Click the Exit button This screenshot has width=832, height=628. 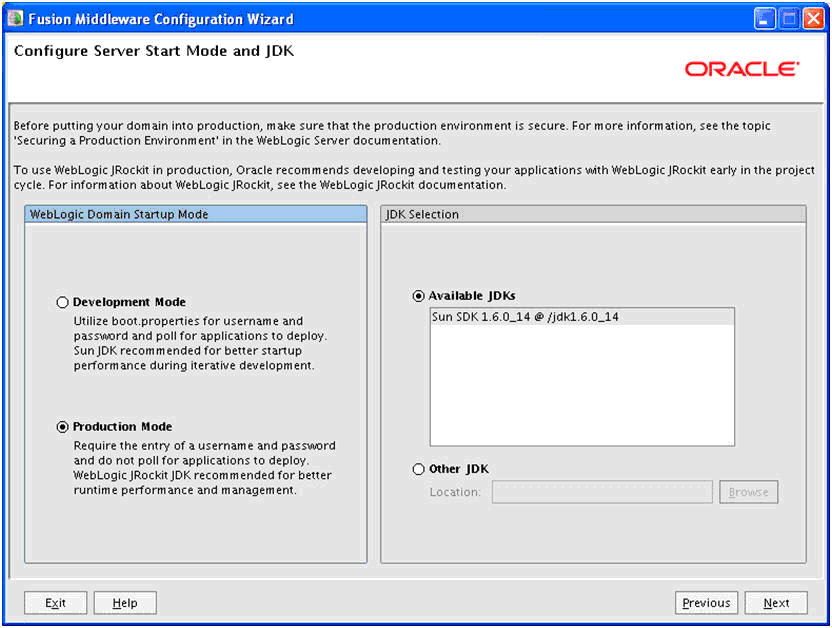tap(55, 603)
